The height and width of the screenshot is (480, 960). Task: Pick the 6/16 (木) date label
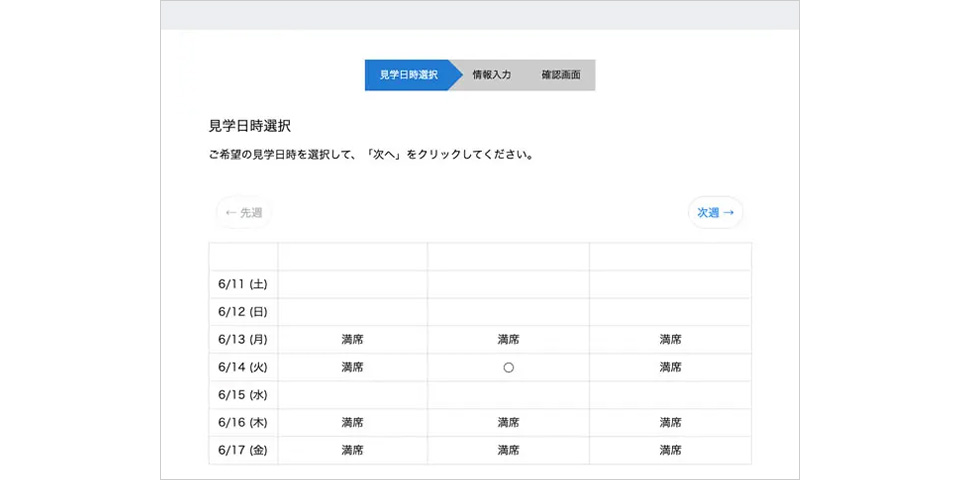242,422
